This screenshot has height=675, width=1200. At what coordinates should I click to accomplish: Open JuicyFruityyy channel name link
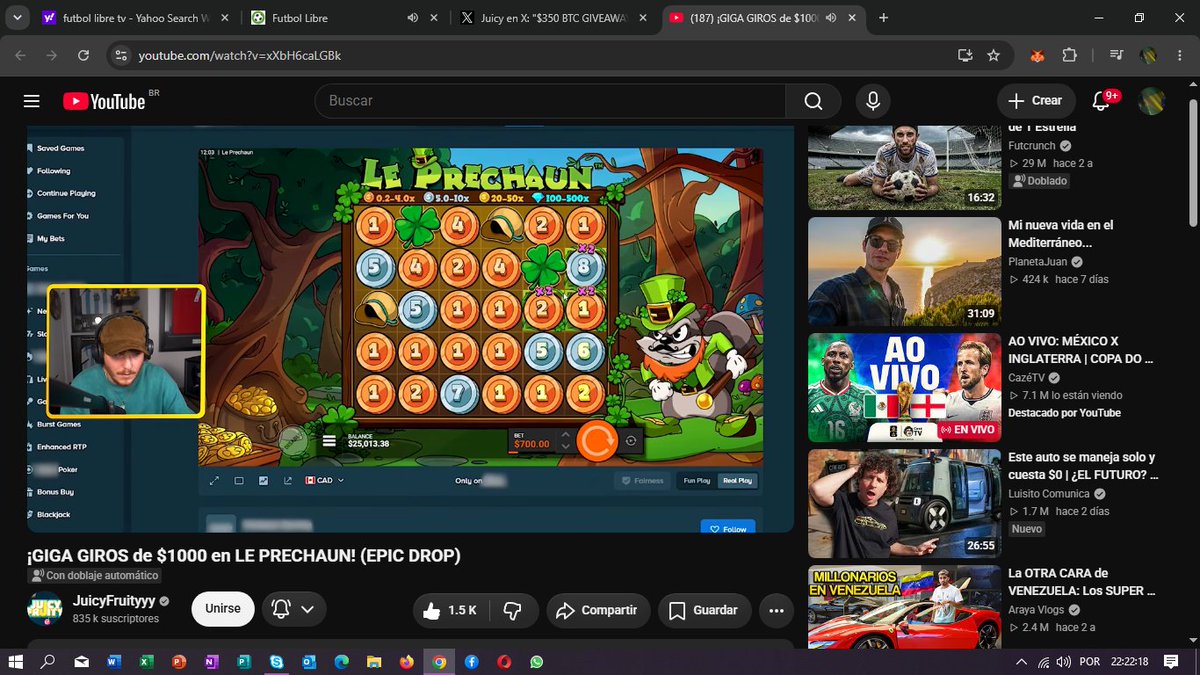(114, 601)
